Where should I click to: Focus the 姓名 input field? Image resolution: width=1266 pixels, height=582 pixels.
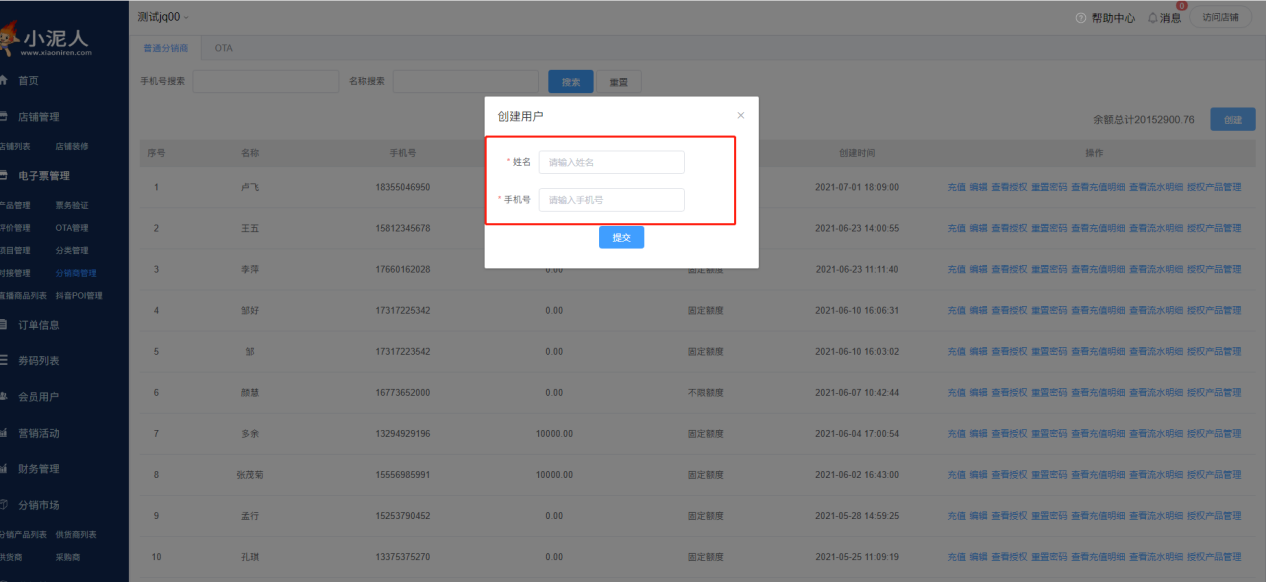tap(611, 162)
